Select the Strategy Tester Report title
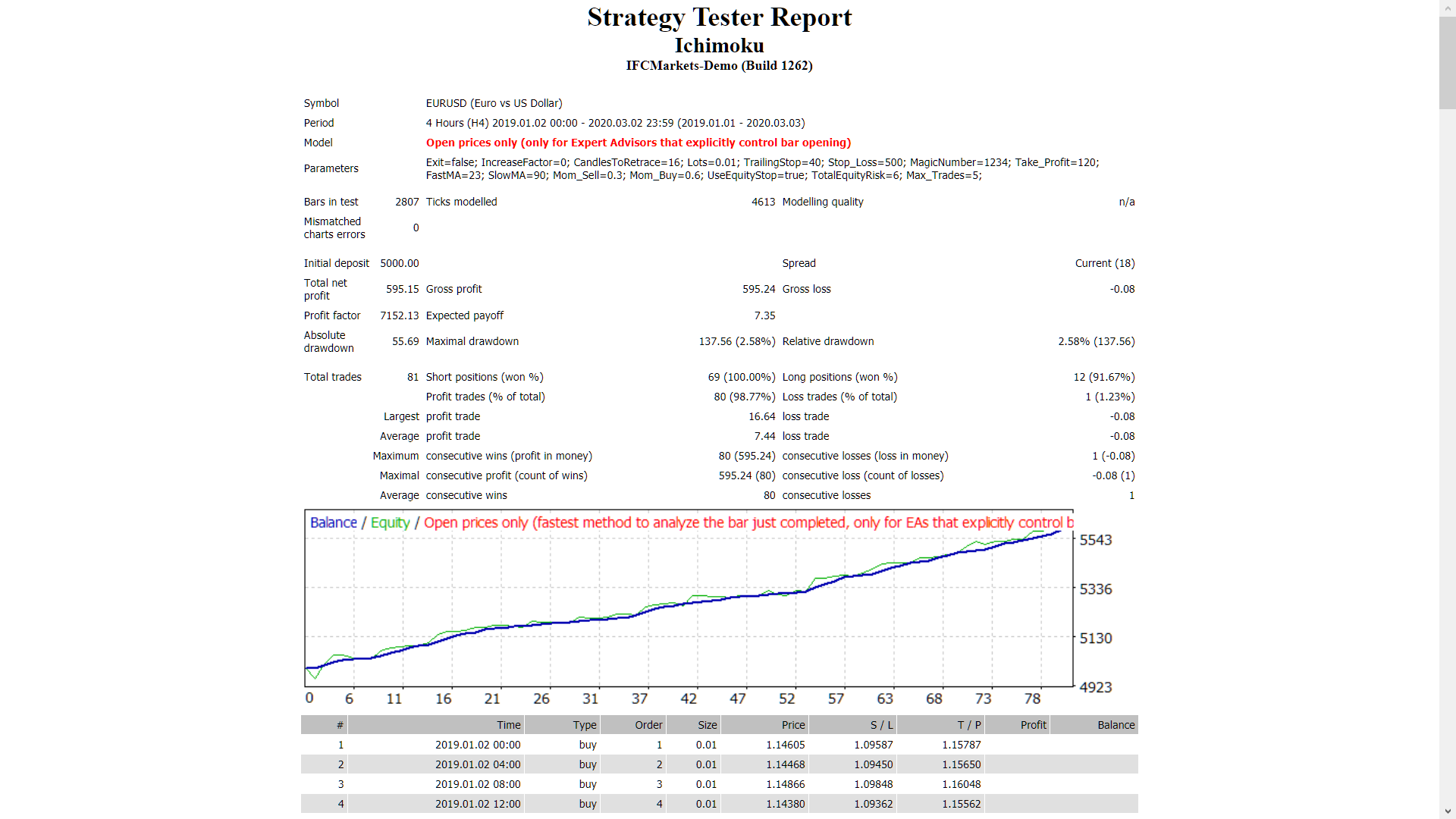The width and height of the screenshot is (1456, 819). point(719,17)
